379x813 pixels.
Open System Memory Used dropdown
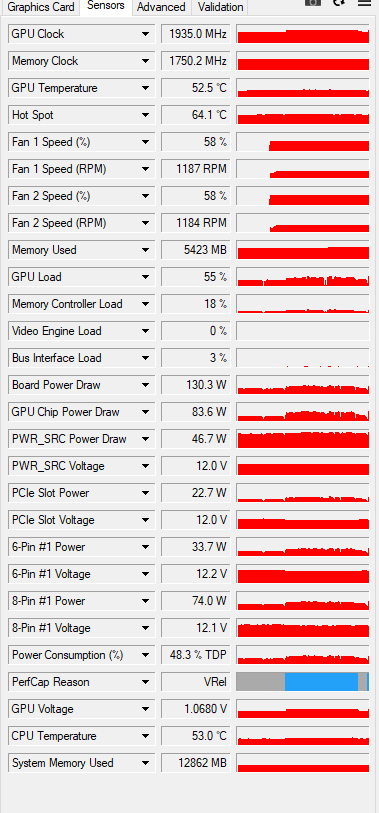(145, 763)
